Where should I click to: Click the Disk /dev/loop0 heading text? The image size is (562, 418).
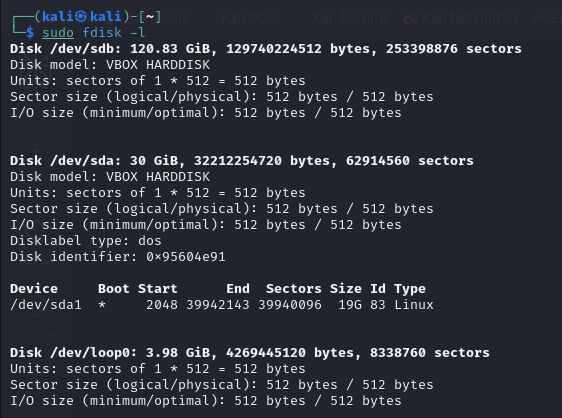(x=73, y=352)
